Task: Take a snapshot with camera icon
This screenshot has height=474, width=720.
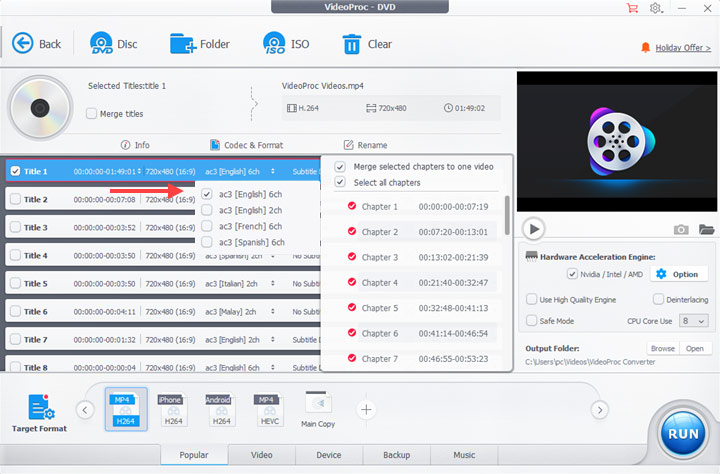Action: click(681, 229)
